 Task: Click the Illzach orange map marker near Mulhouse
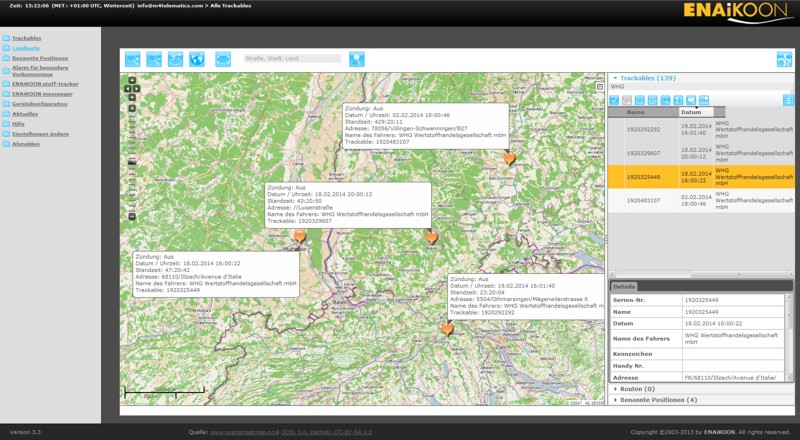click(x=299, y=236)
